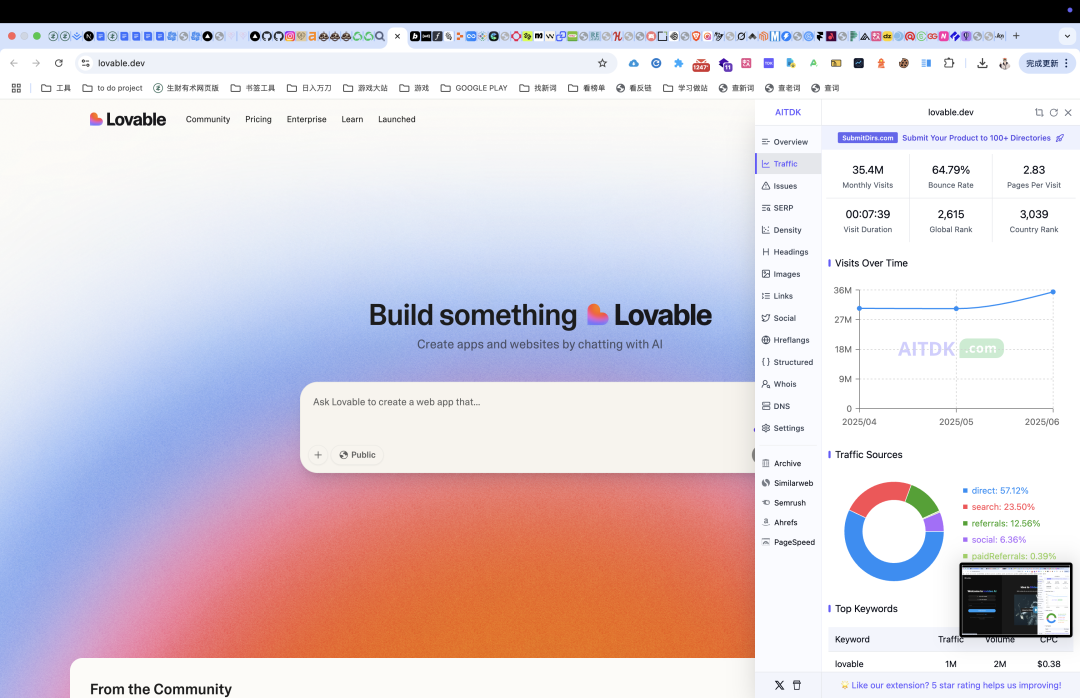Bookmark this page with the star icon

pos(603,63)
